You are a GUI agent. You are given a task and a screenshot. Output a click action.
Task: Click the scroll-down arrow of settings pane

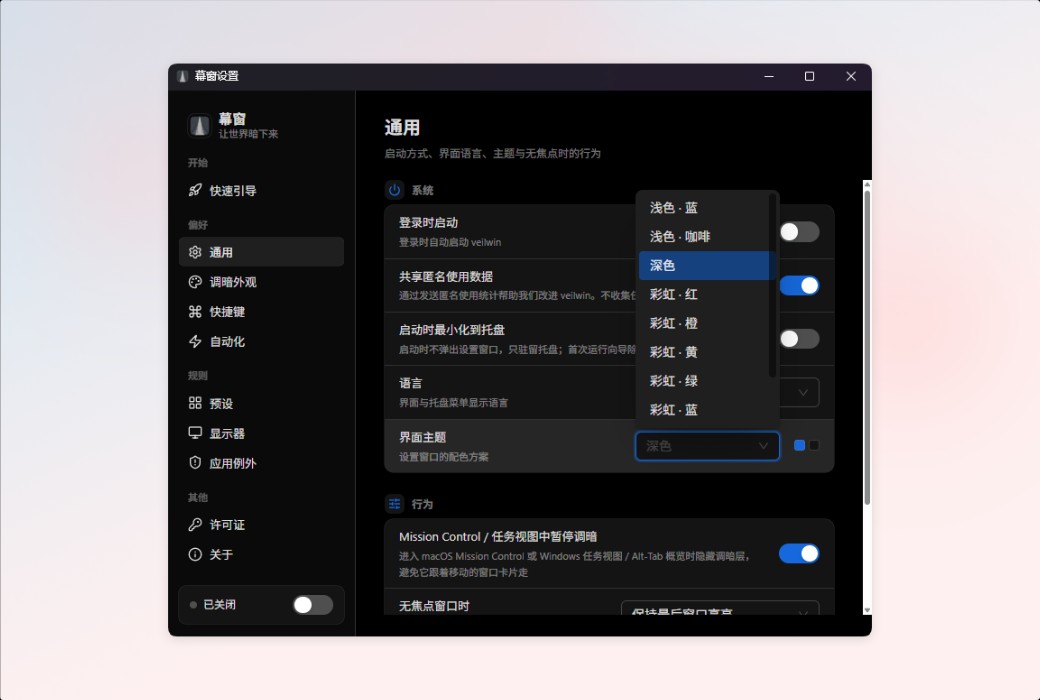tap(867, 610)
